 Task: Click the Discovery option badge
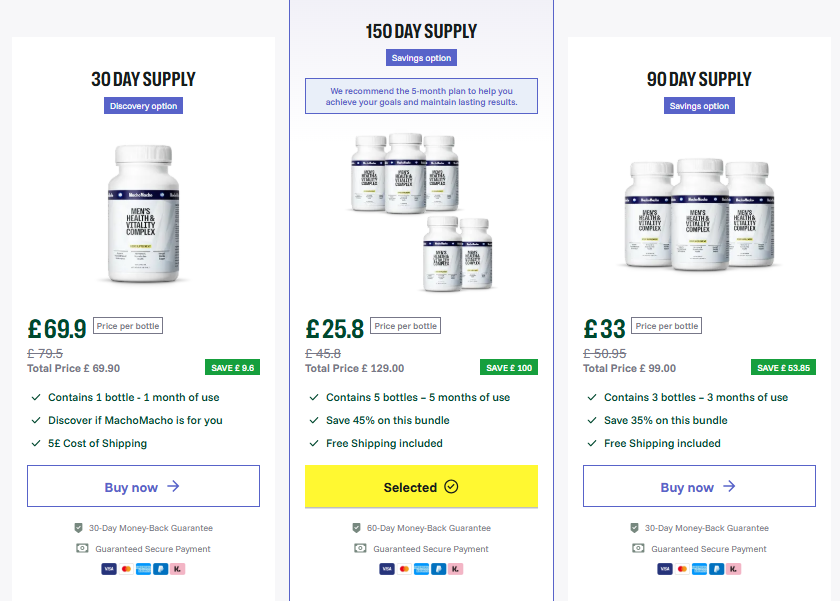tap(143, 106)
